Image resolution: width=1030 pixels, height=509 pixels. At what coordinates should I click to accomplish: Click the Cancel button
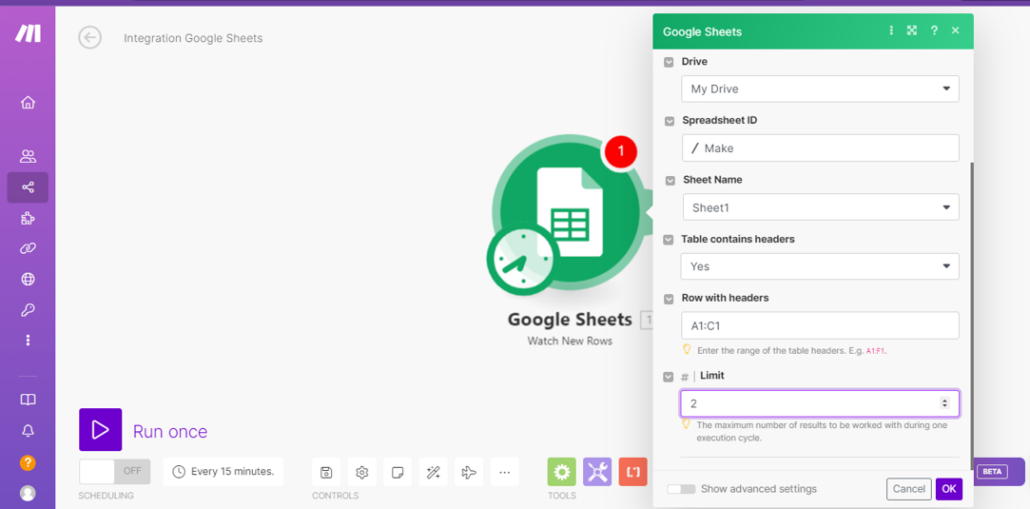(908, 489)
